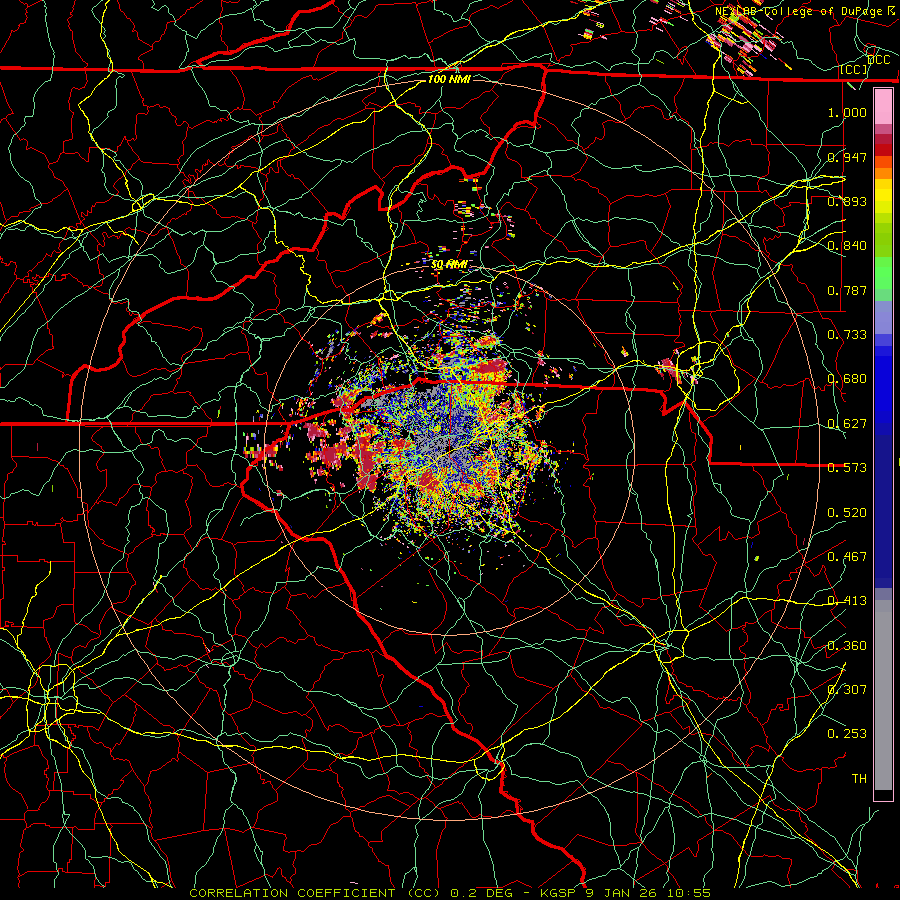
Task: Click the "1.000" color scale value
Action: [x=847, y=112]
